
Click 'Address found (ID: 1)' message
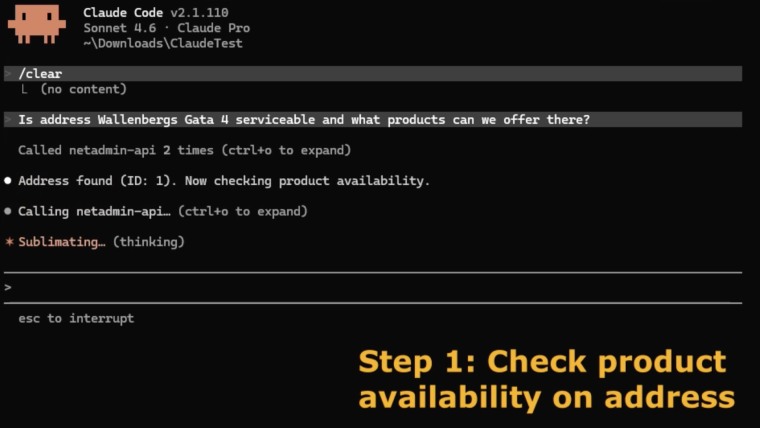224,181
